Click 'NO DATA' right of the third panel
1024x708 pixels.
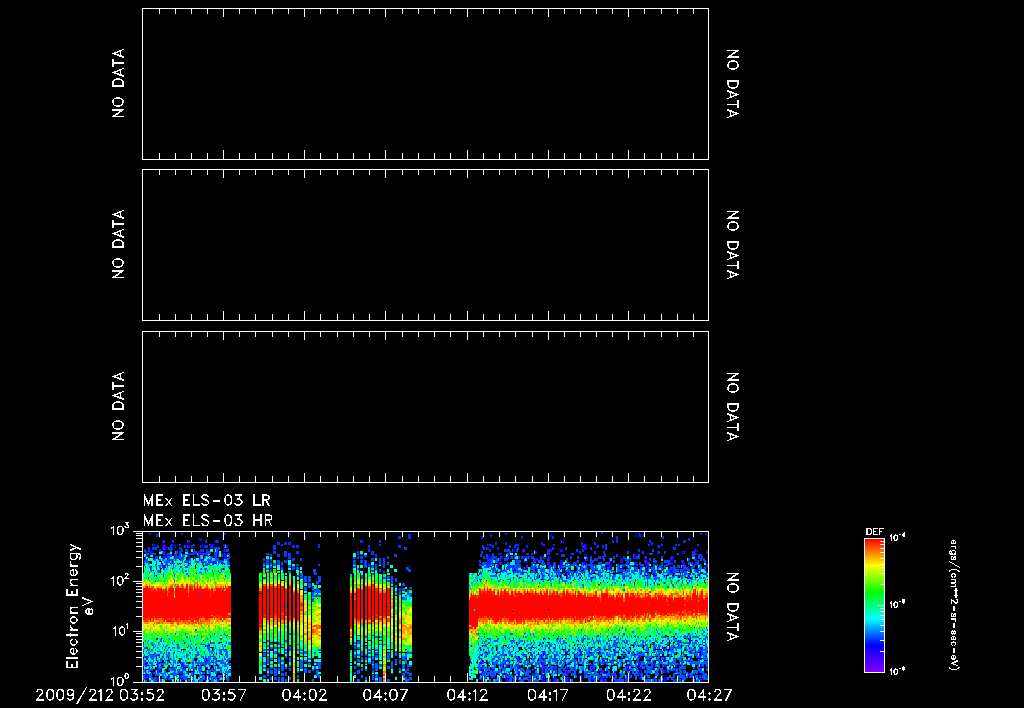click(733, 406)
